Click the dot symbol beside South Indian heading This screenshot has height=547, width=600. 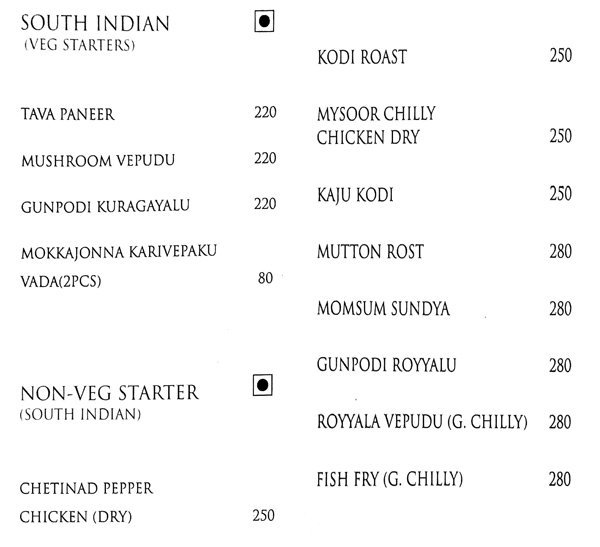(264, 20)
